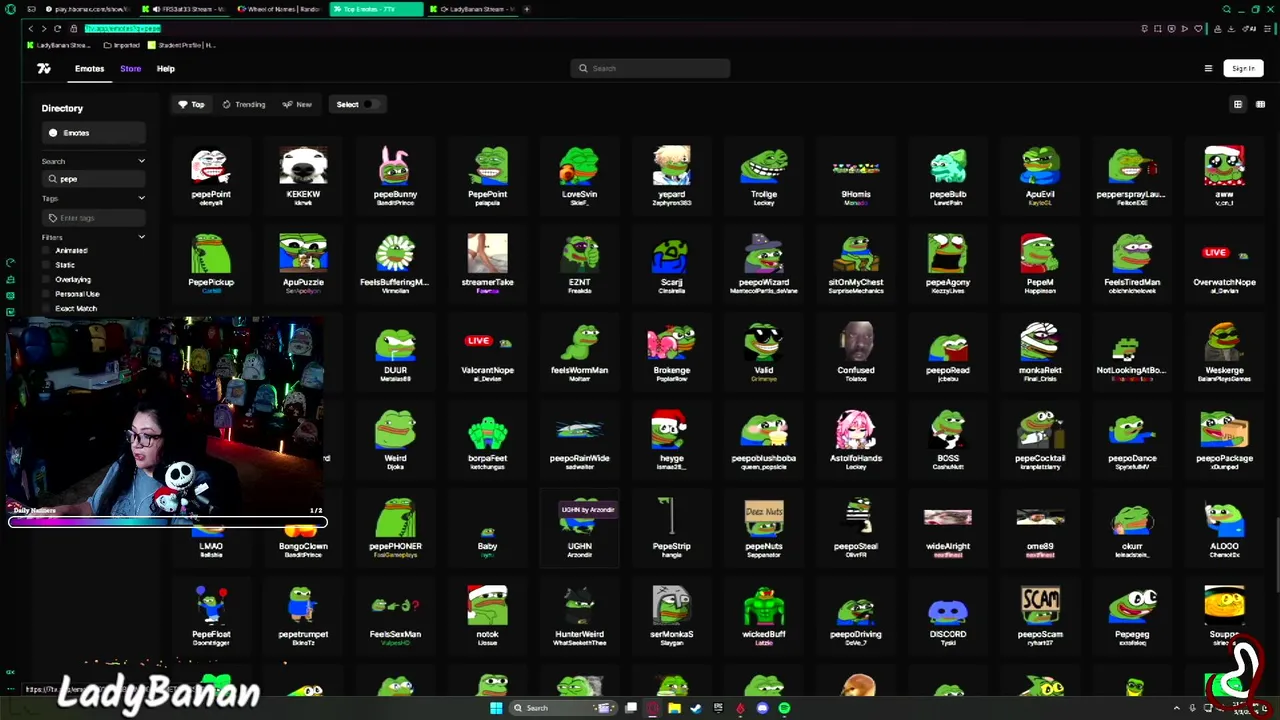Select the DUUR emote
This screenshot has width=1280, height=720.
395,352
